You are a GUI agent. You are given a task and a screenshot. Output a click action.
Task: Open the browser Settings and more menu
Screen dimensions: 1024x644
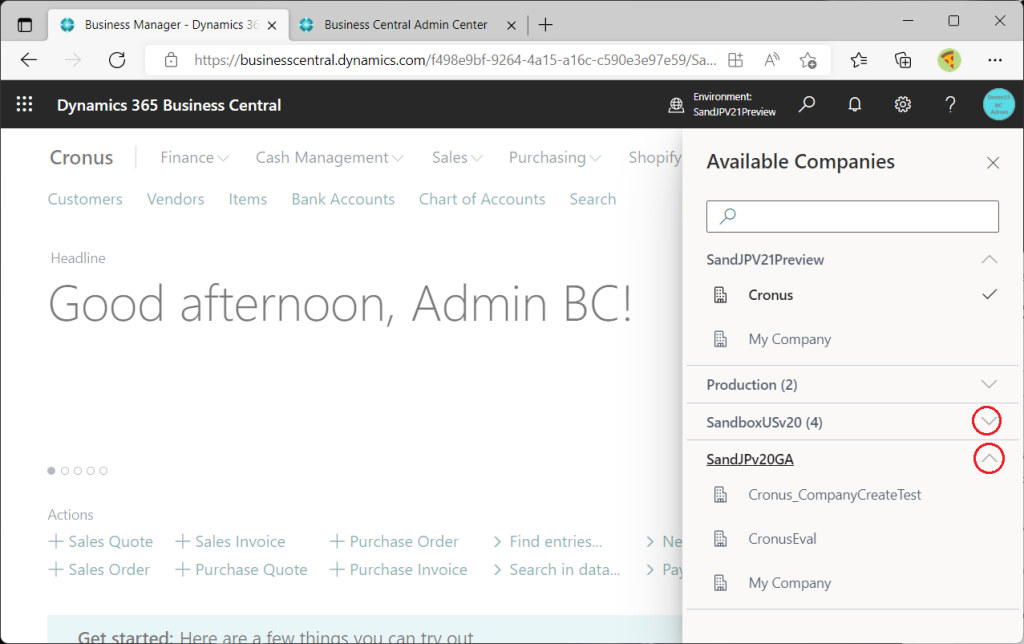995,60
